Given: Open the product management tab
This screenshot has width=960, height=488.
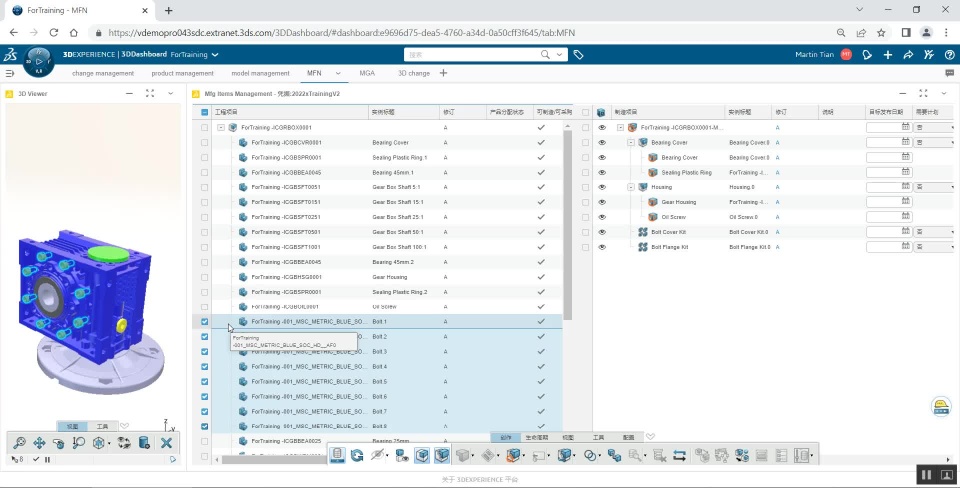Looking at the screenshot, I should pyautogui.click(x=182, y=73).
